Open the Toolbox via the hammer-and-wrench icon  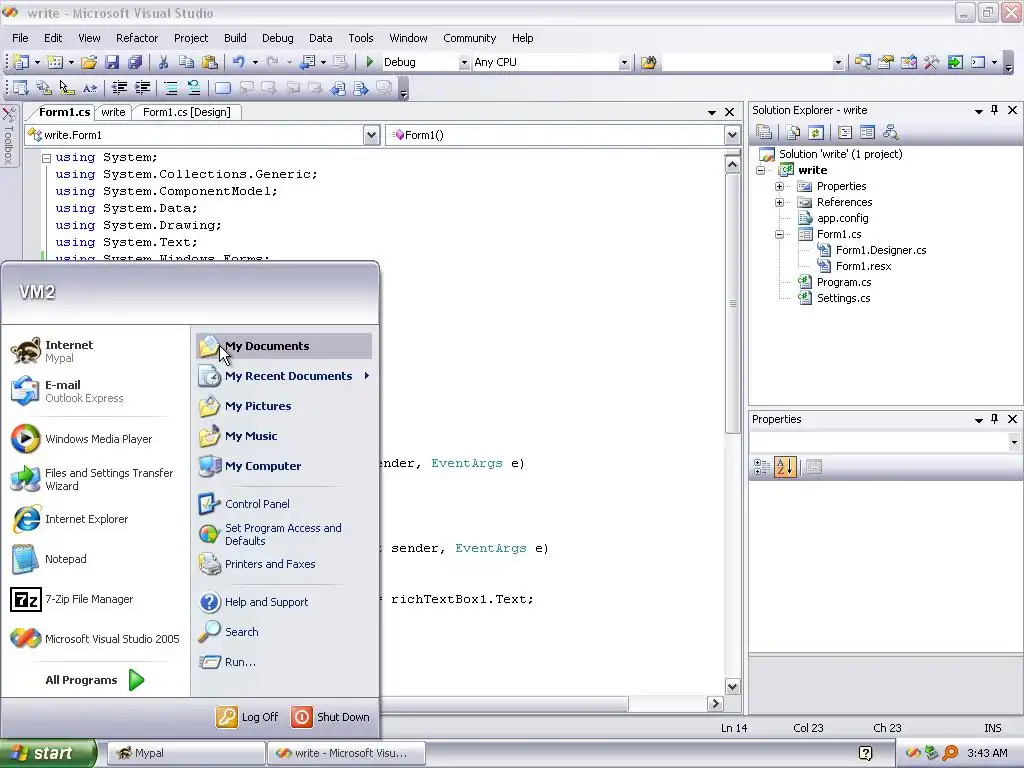[931, 62]
